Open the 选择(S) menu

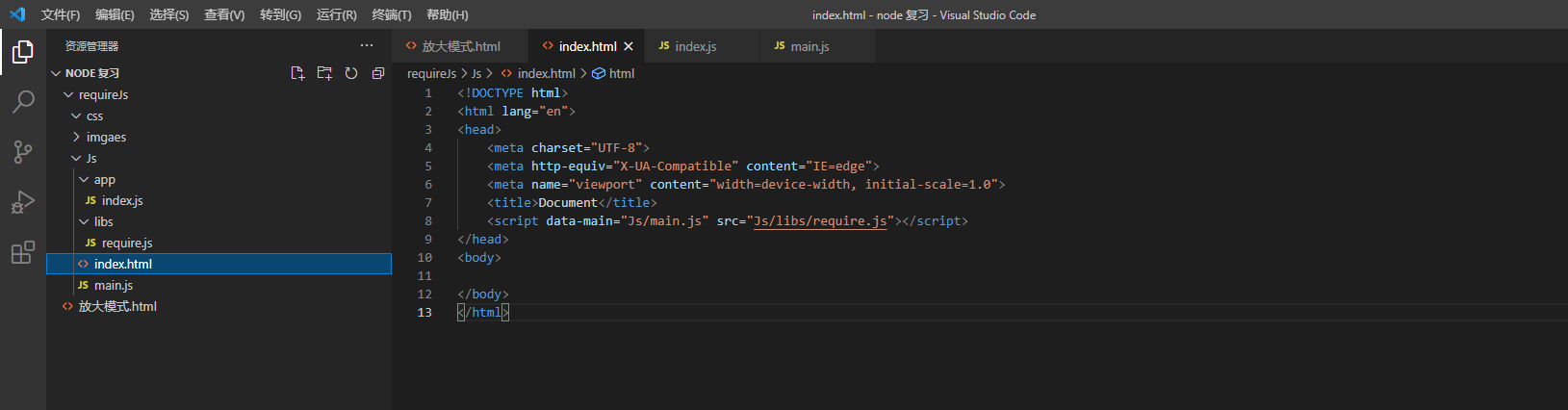169,14
